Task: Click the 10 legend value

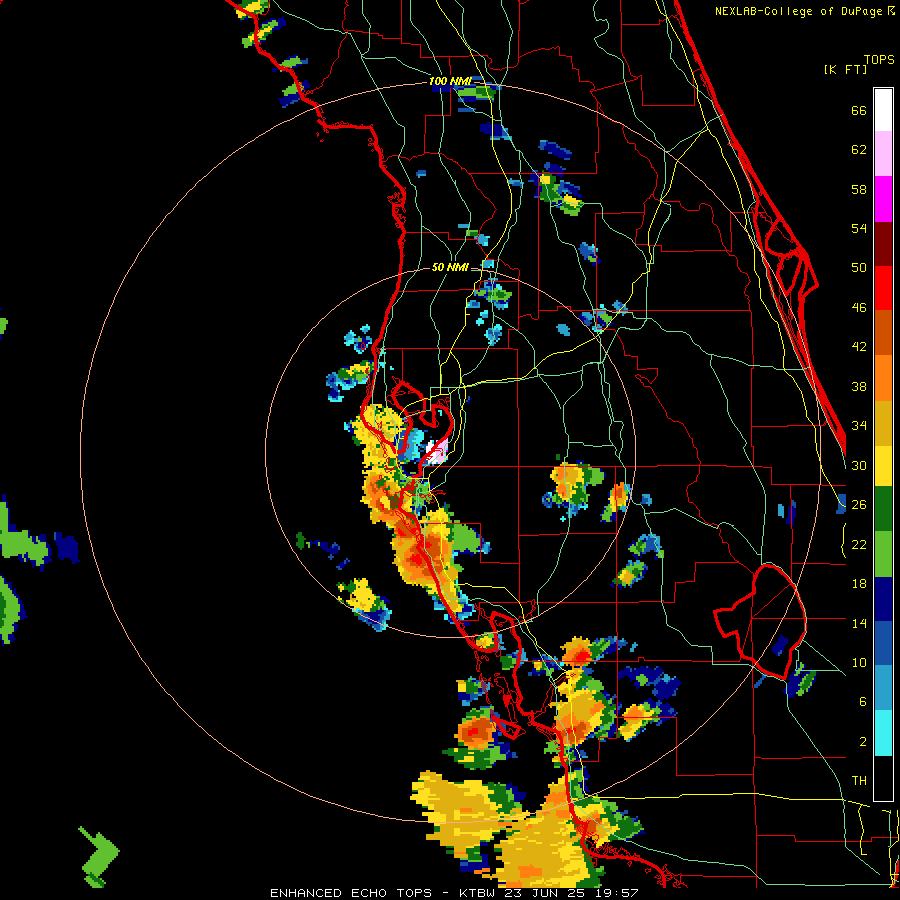Action: click(859, 662)
